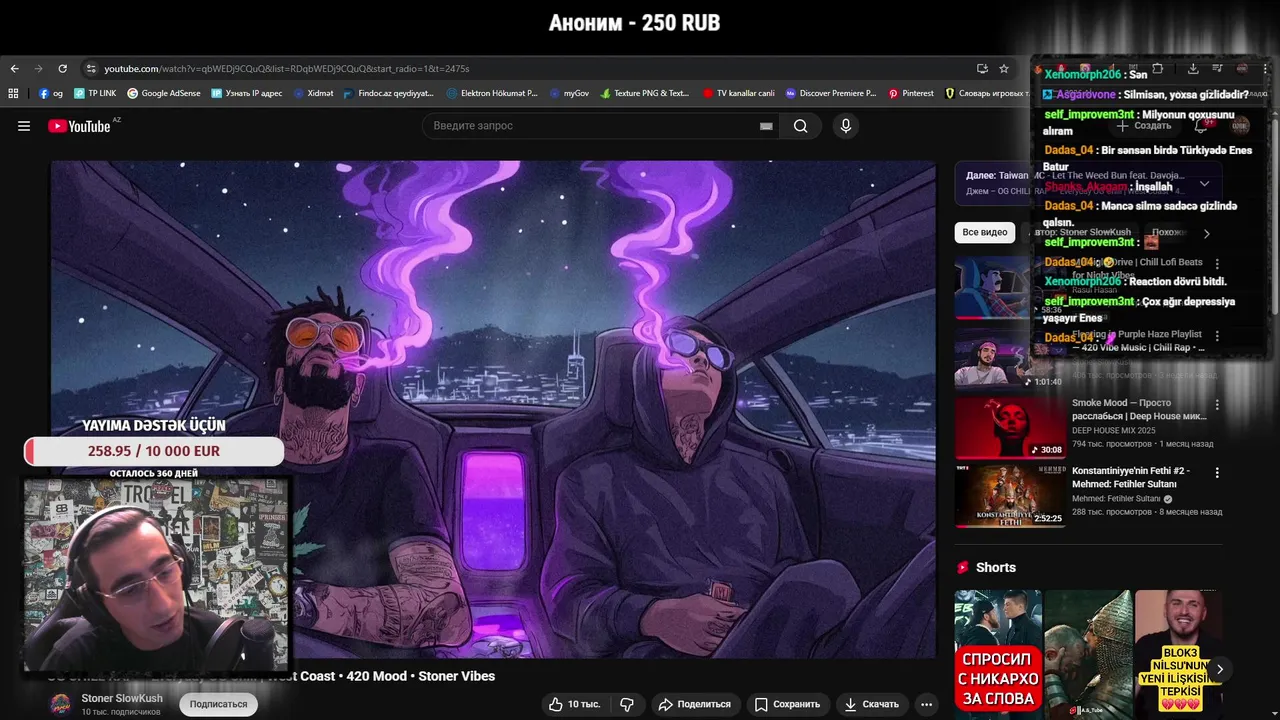Expand the 'Далее: Taiwan MC' playlist panel

click(1204, 184)
